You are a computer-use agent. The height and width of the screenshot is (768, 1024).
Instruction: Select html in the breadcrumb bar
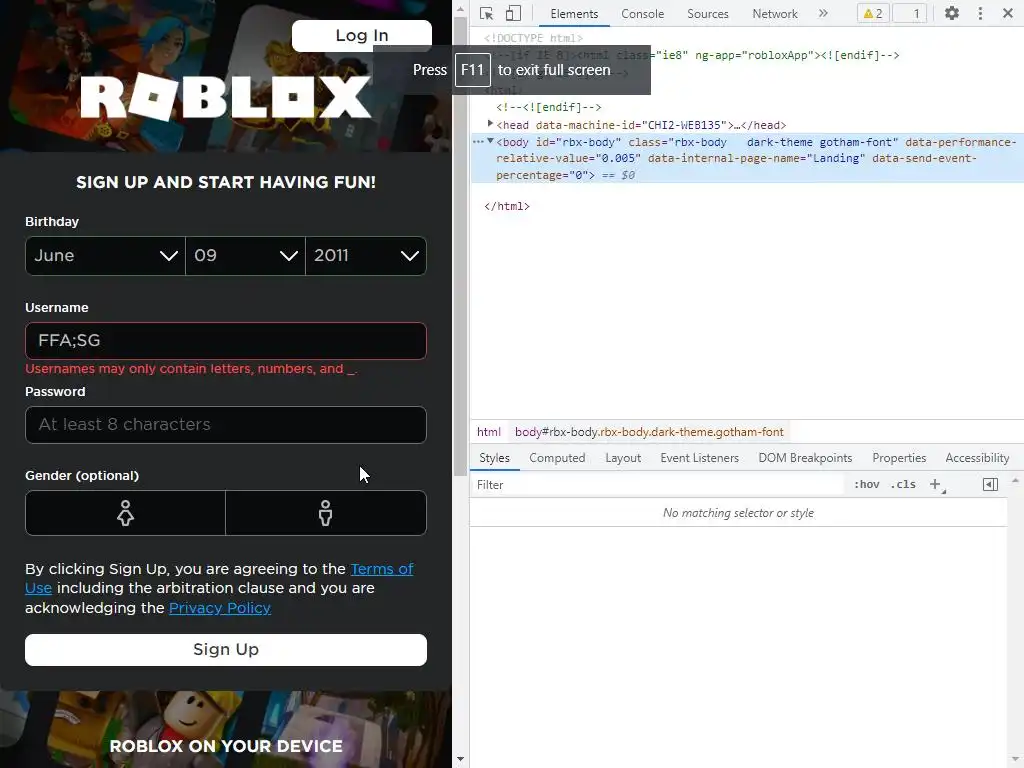(488, 432)
